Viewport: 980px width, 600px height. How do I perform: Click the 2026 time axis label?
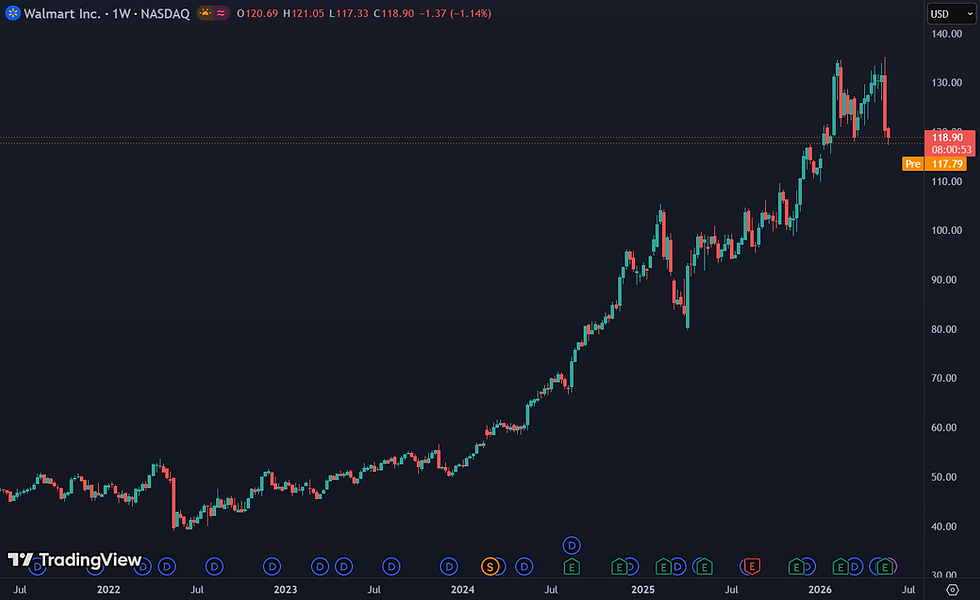(x=820, y=589)
